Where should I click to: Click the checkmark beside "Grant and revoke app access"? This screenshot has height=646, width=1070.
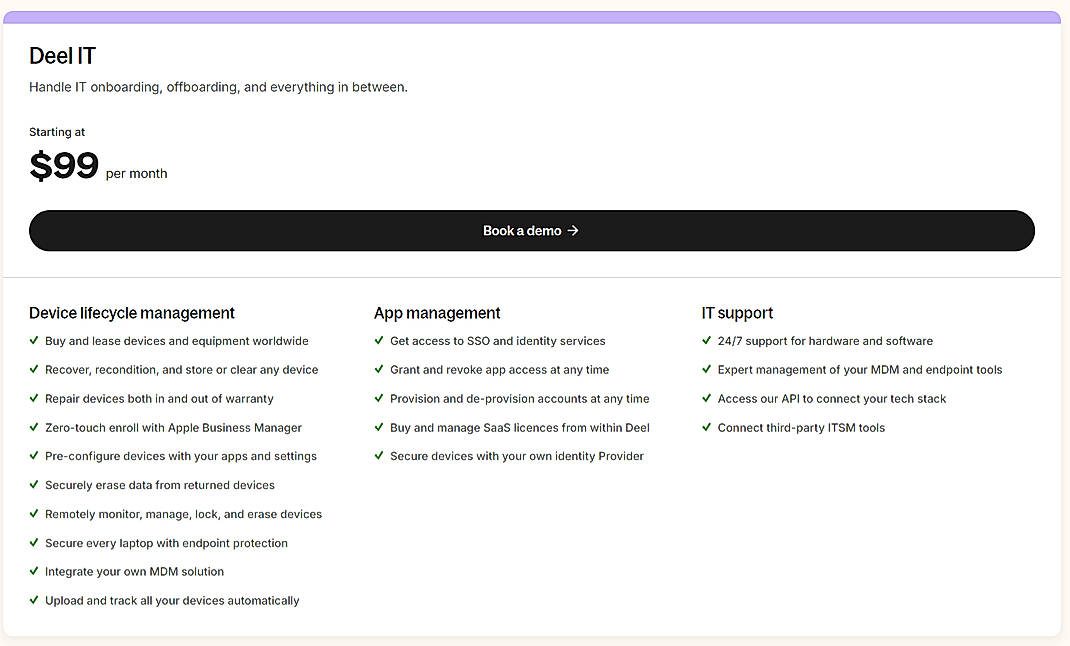tap(379, 368)
